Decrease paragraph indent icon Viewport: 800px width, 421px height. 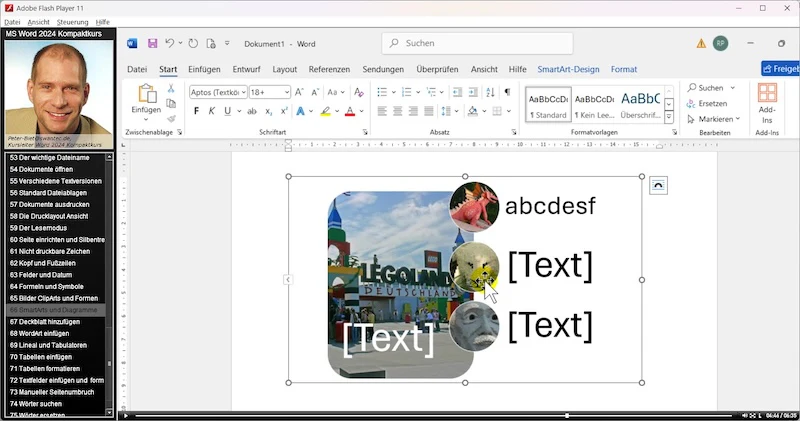(457, 92)
